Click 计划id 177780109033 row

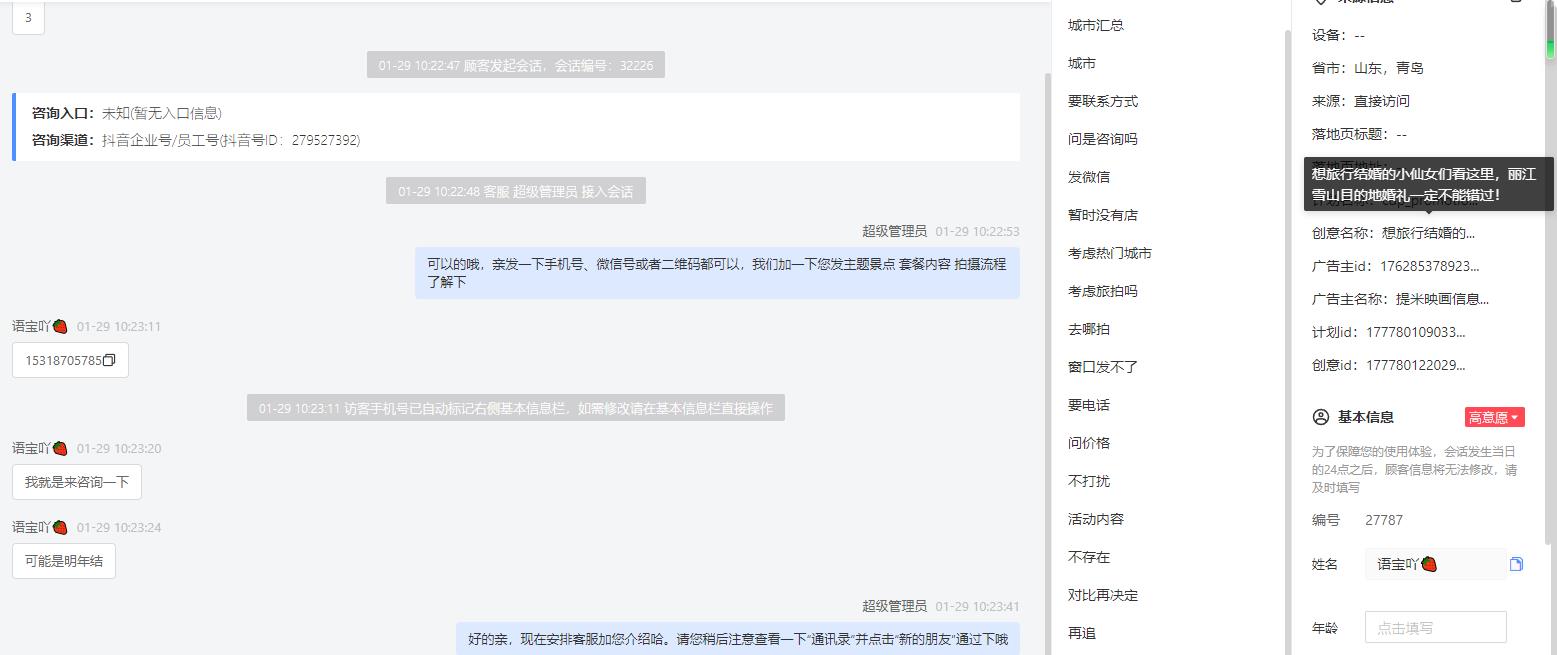pyautogui.click(x=1389, y=332)
